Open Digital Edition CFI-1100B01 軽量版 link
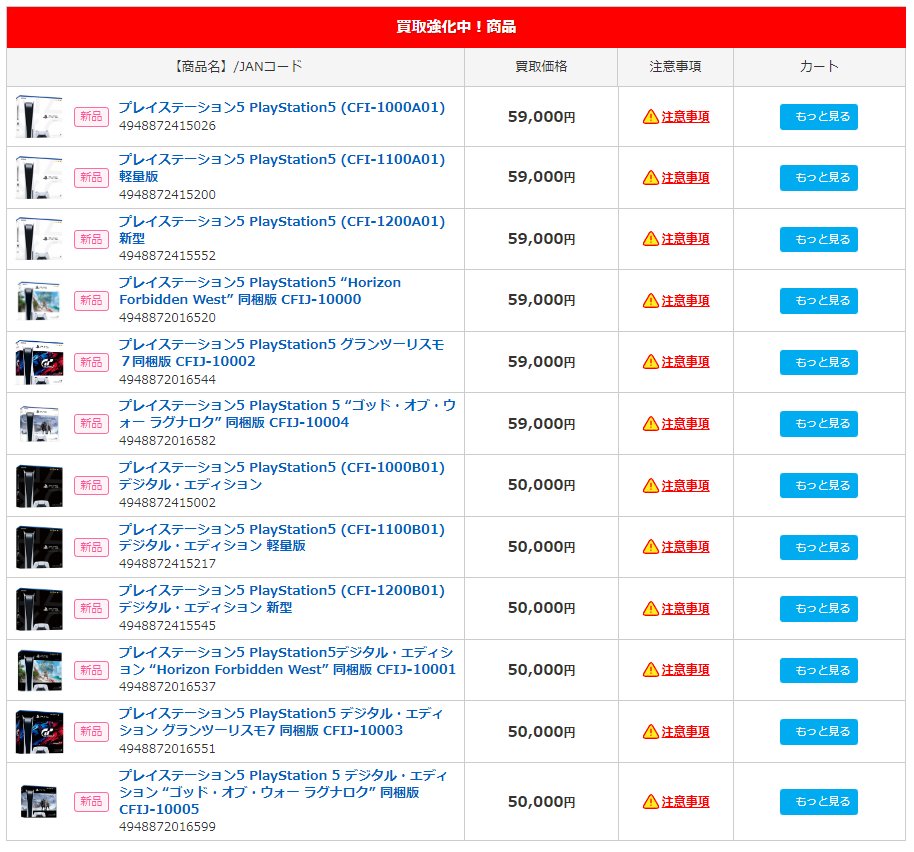914x852 pixels. pos(282,537)
